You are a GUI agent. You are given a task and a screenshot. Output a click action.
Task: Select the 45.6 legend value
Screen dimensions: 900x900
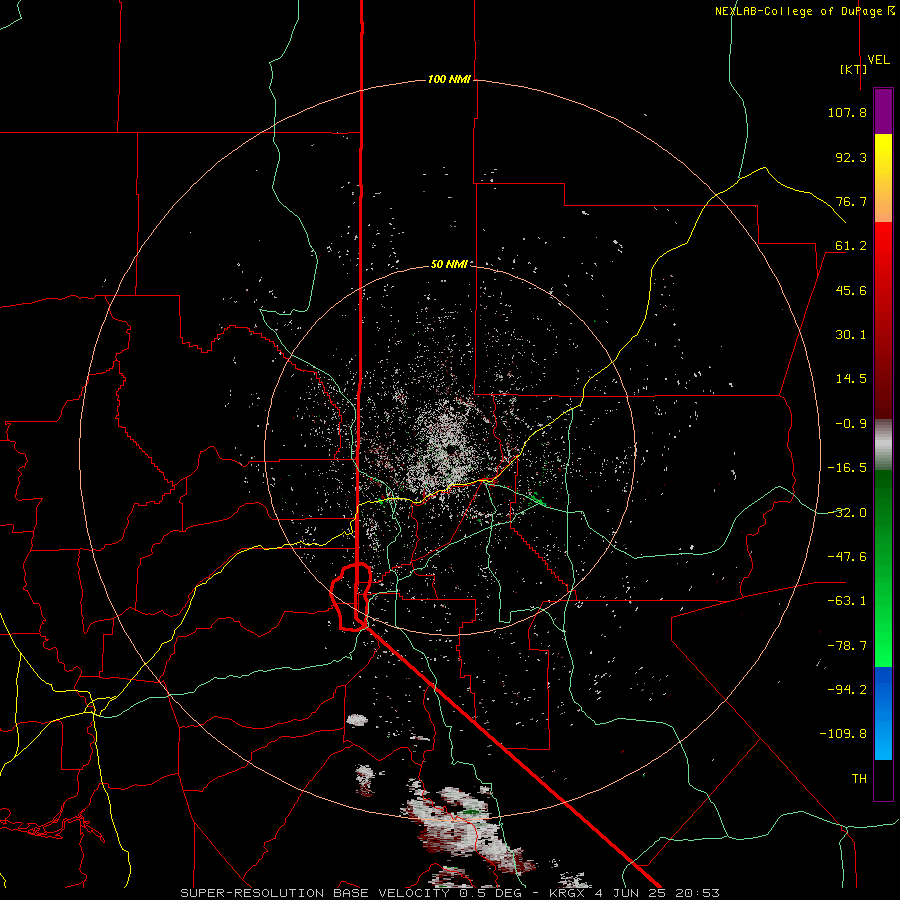851,290
